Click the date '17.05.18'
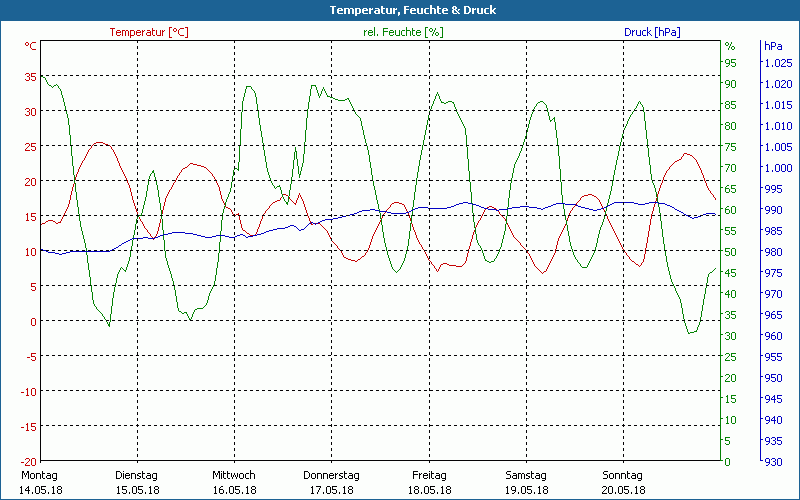The height and width of the screenshot is (500, 800). coord(332,490)
